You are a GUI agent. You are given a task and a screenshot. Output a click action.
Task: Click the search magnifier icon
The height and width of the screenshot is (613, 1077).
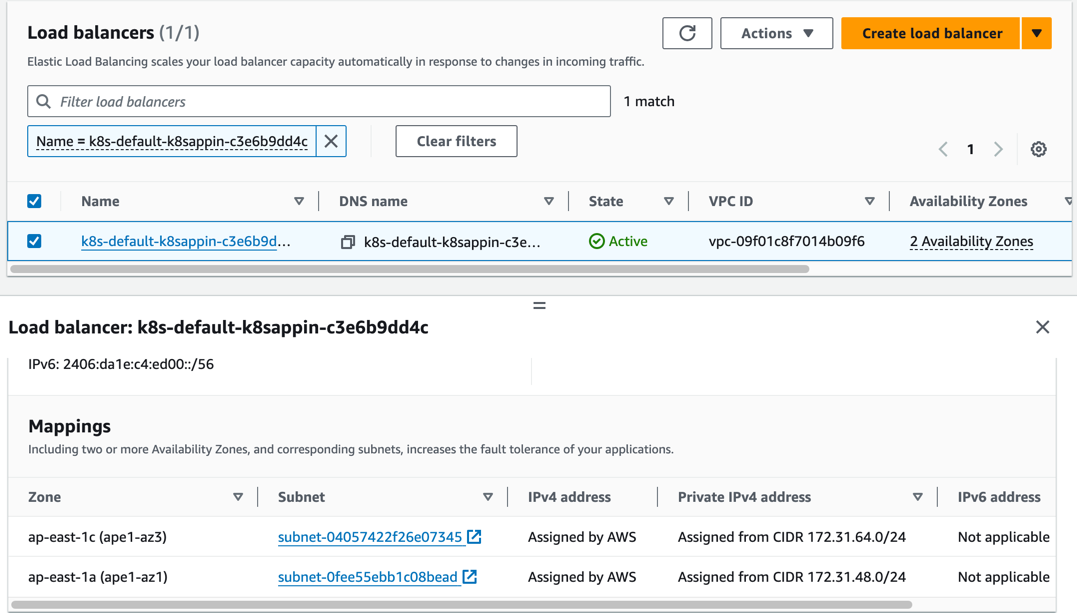click(41, 100)
